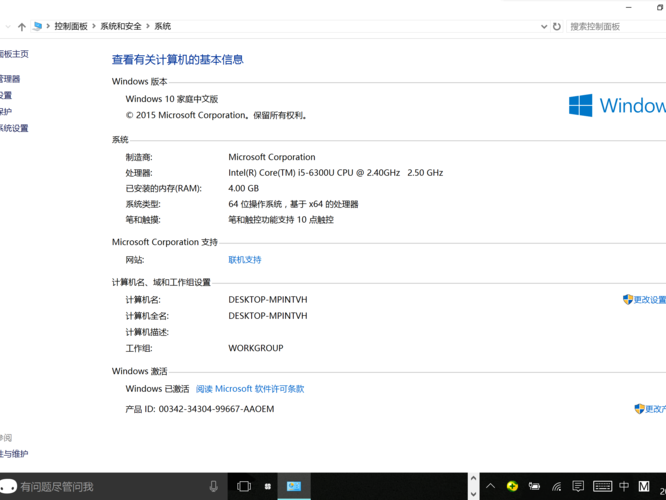Open the 联机支持 website link
Screen dimensions: 666x500
coord(245,260)
